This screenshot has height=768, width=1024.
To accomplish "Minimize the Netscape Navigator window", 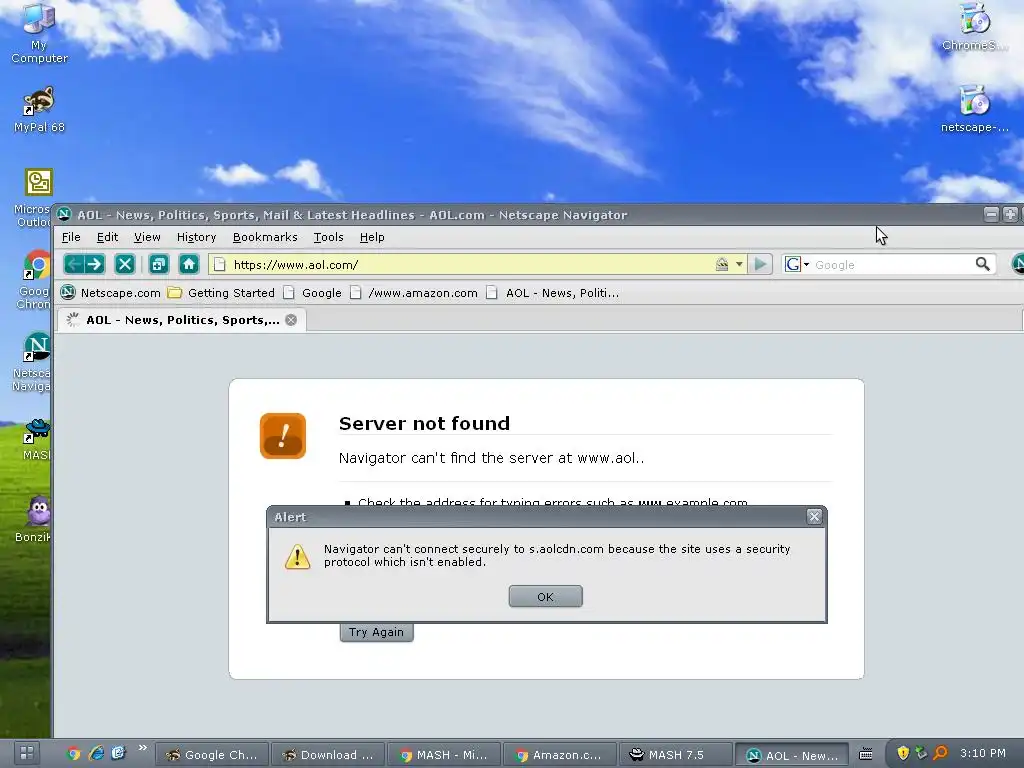I will [991, 214].
